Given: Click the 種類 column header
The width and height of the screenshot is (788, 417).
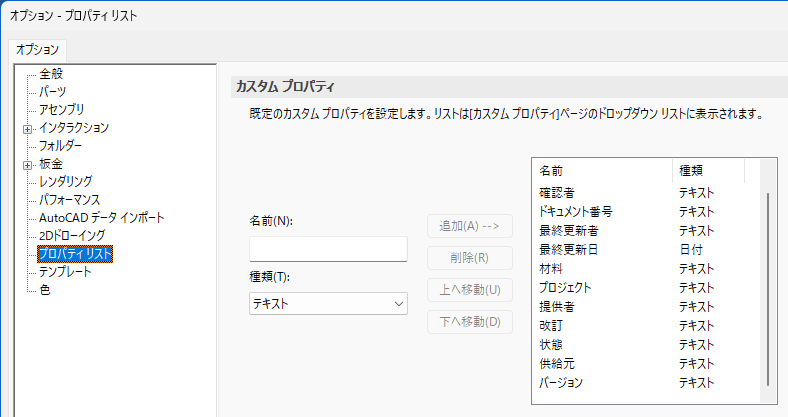Looking at the screenshot, I should (x=708, y=171).
